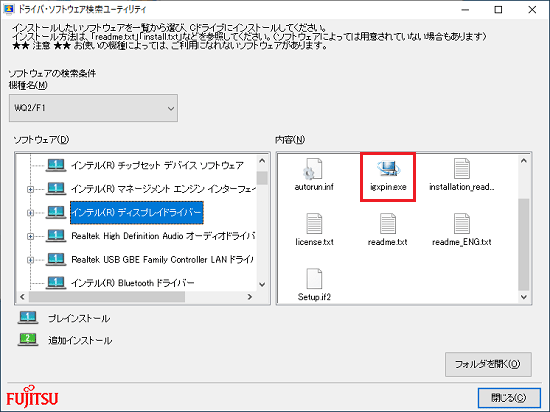This screenshot has width=550, height=412.
Task: Expand the インテル(R) マネージメント エンジン tree node
Action: click(x=31, y=189)
